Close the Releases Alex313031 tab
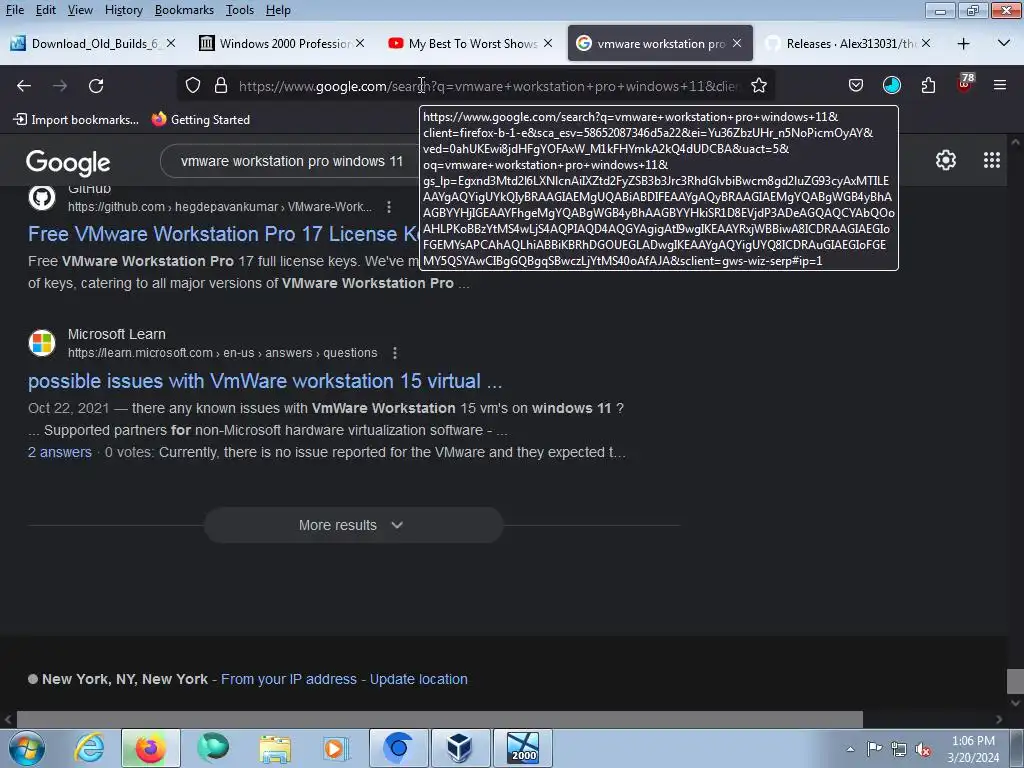Viewport: 1024px width, 768px height. pyautogui.click(x=925, y=43)
